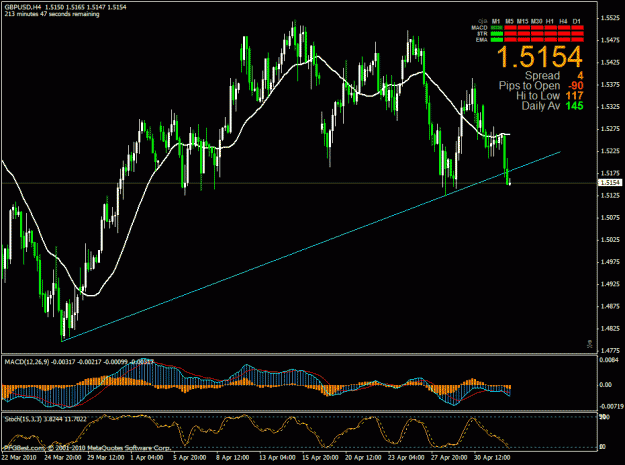
Task: Select the cyan ascending trendline
Action: tap(311, 246)
